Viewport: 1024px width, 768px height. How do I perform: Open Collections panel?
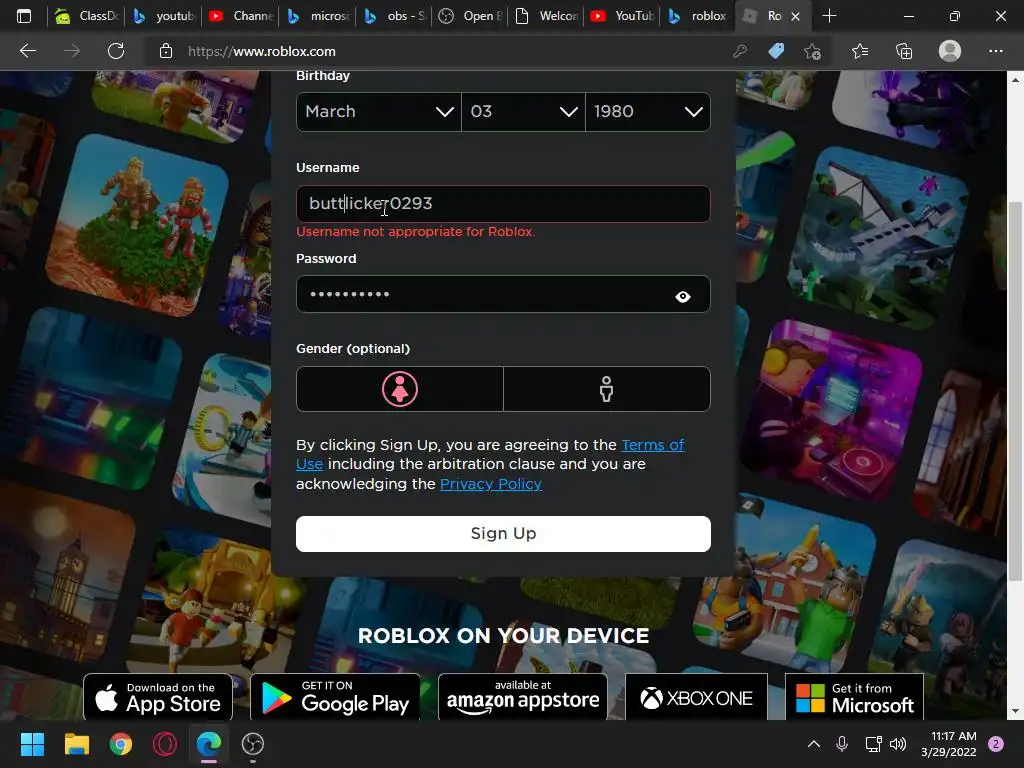pyautogui.click(x=904, y=51)
